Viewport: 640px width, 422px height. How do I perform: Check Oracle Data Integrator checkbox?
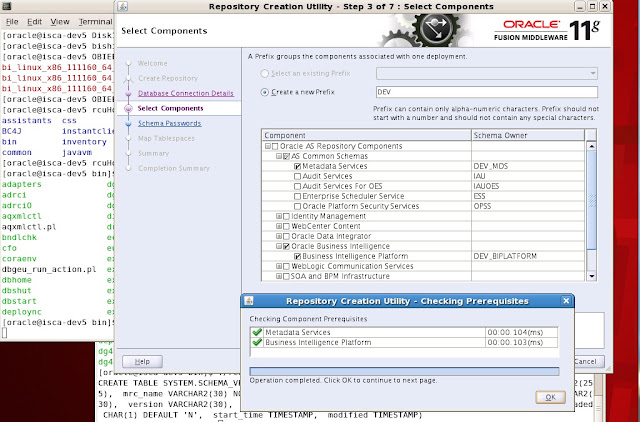[286, 236]
